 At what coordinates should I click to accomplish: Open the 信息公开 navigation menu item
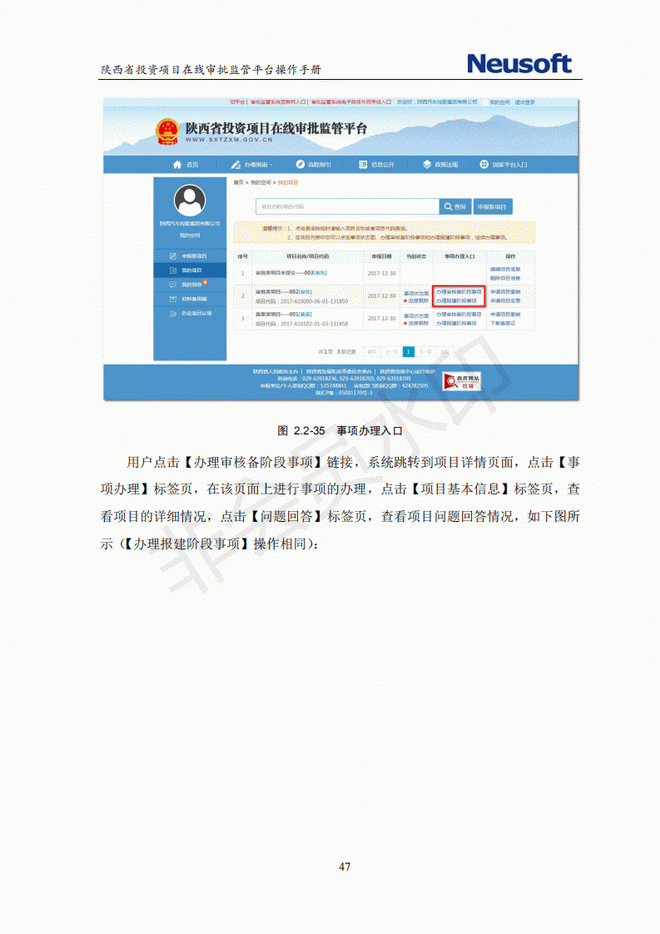383,164
